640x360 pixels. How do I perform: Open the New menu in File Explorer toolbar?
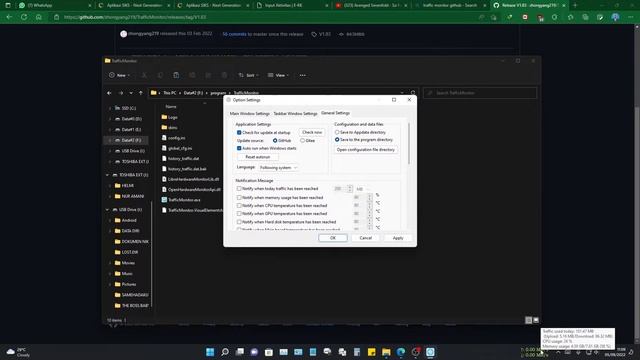point(119,75)
